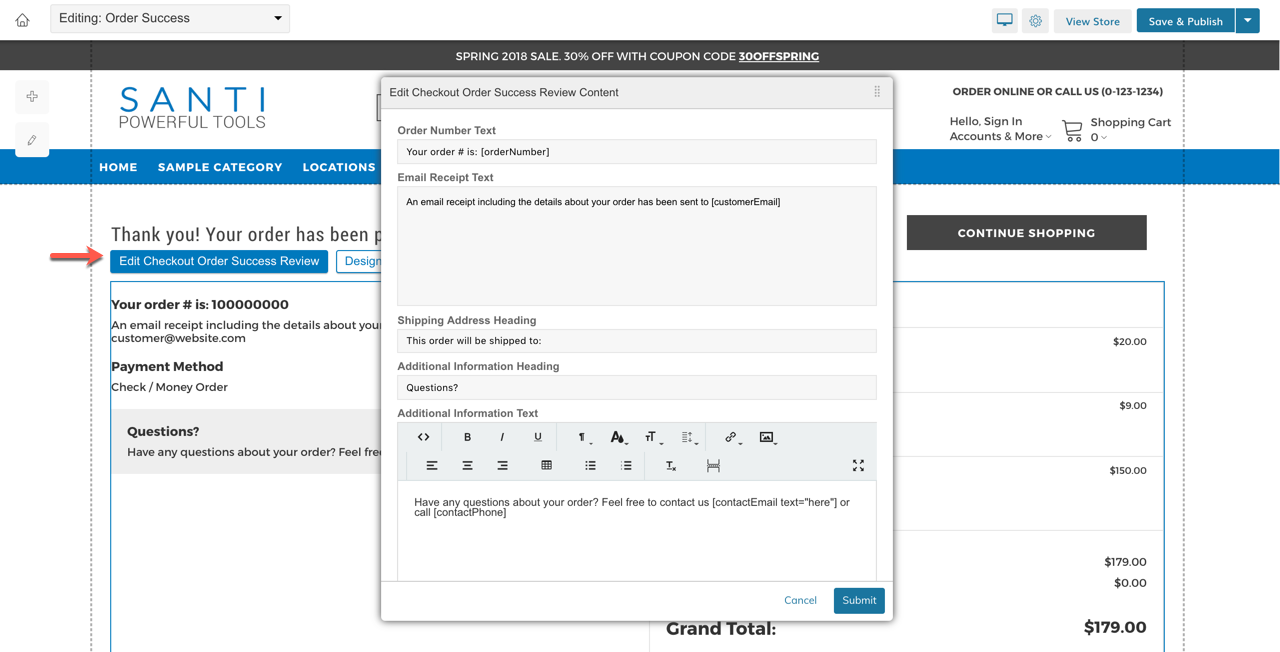Open SAMPLE CATEGORY menu item

pyautogui.click(x=220, y=167)
